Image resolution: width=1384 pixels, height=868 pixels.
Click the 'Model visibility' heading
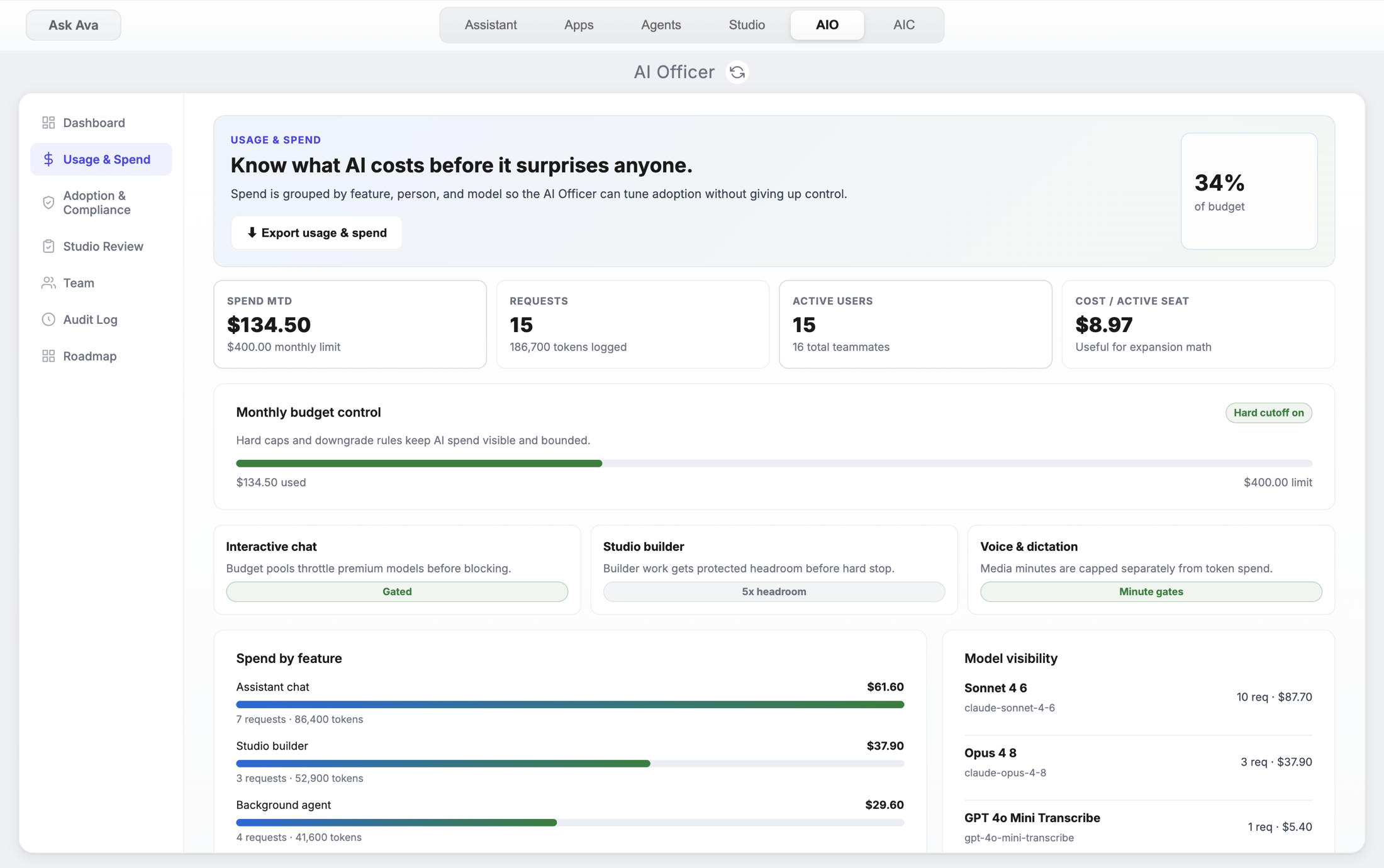pyautogui.click(x=1011, y=659)
